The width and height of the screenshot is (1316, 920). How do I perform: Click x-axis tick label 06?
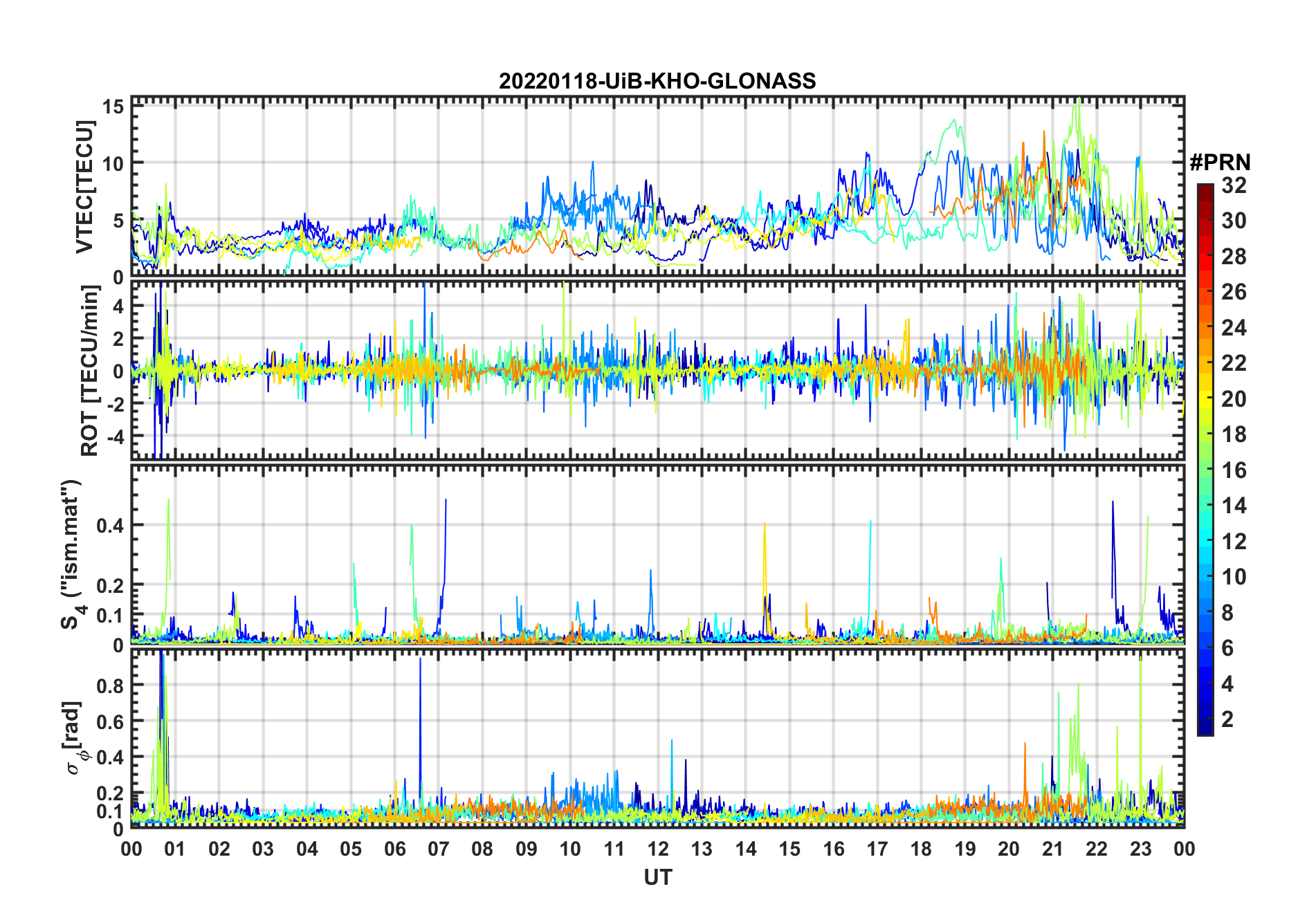tap(395, 849)
